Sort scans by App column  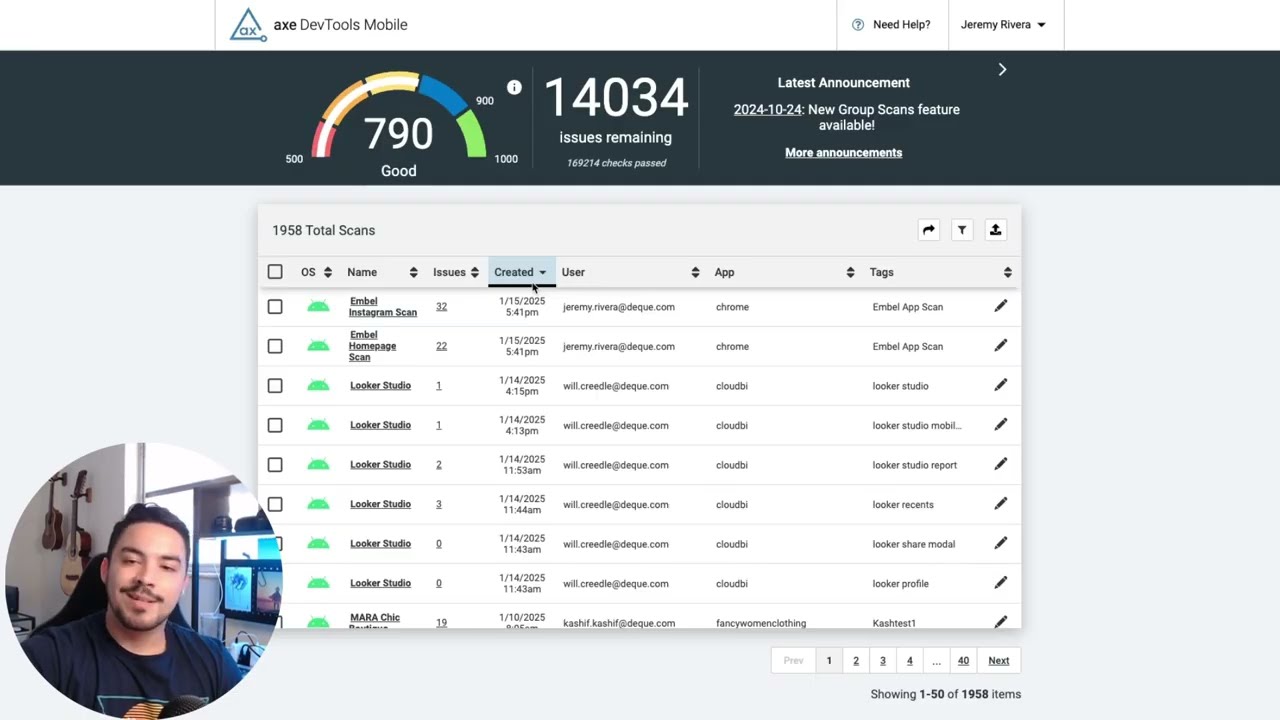click(784, 272)
